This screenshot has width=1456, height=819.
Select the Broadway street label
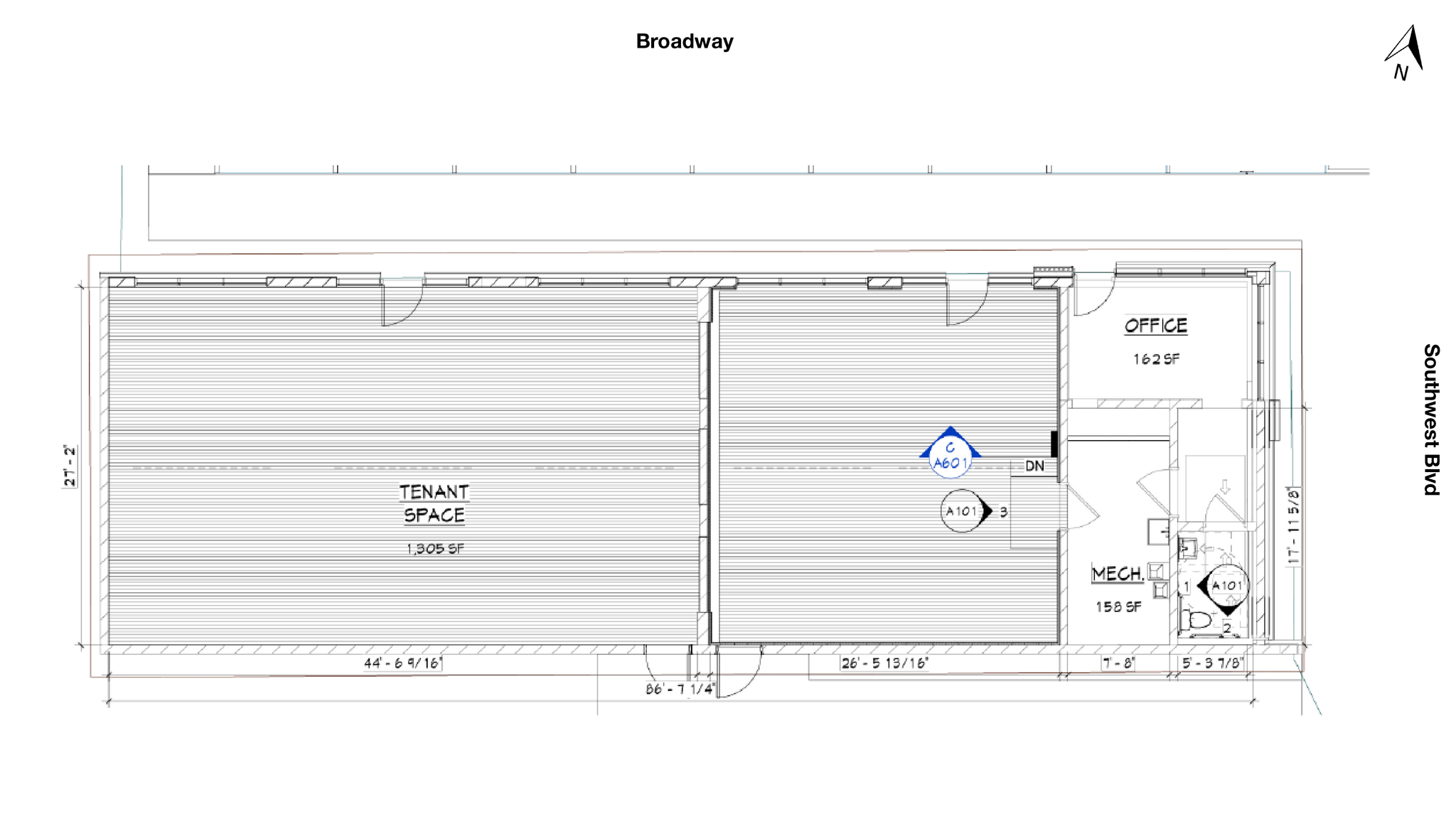pyautogui.click(x=685, y=41)
